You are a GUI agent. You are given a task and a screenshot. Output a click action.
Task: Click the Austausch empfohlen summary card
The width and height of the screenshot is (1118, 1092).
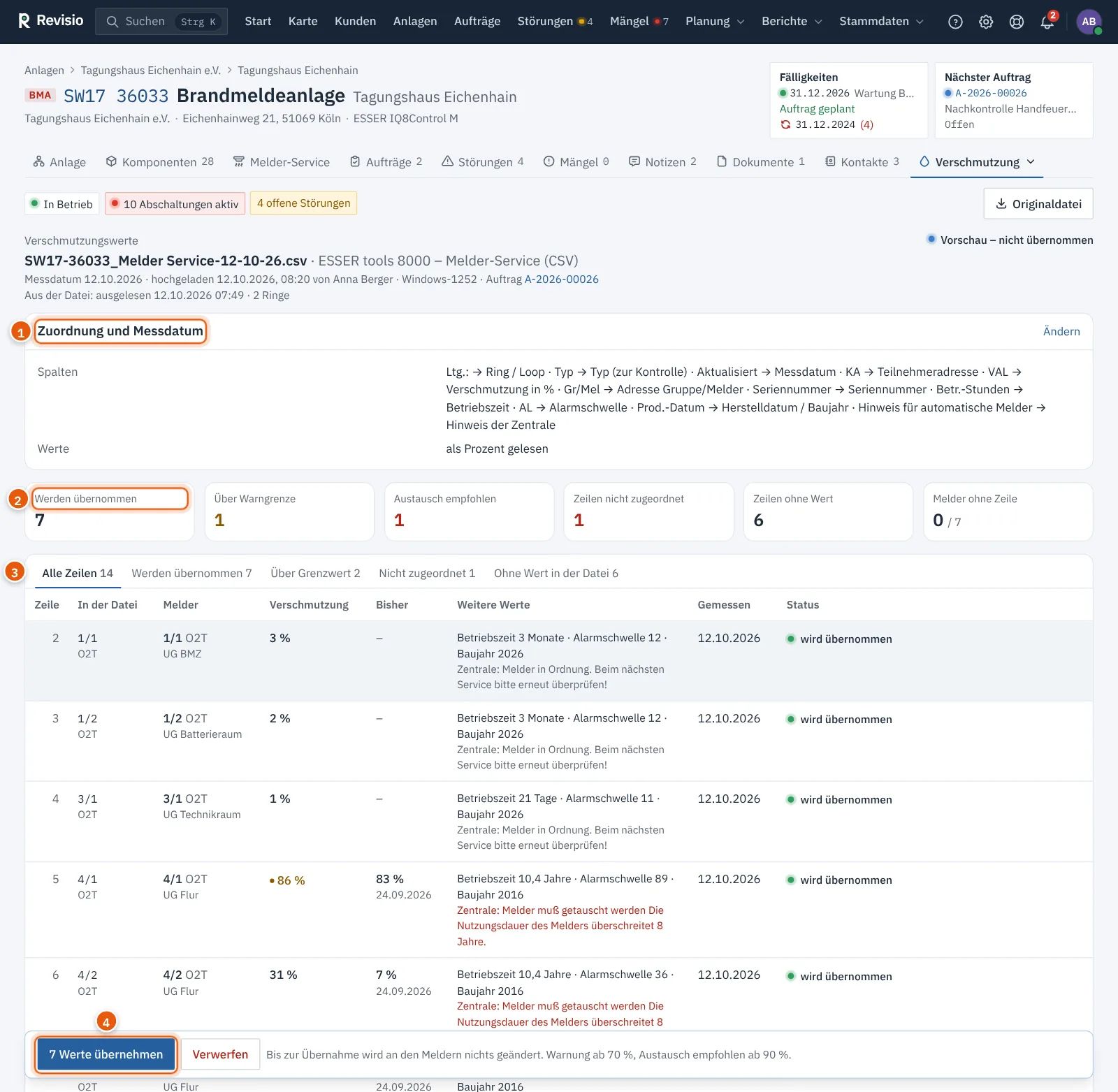[x=469, y=511]
